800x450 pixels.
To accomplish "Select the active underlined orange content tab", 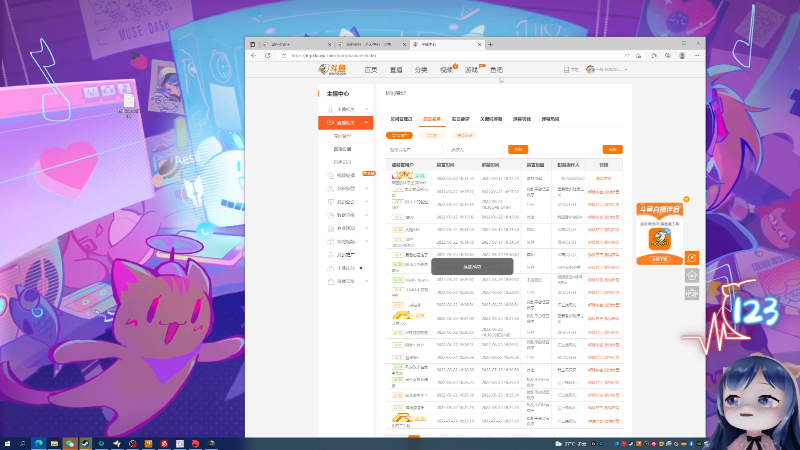I will point(432,119).
